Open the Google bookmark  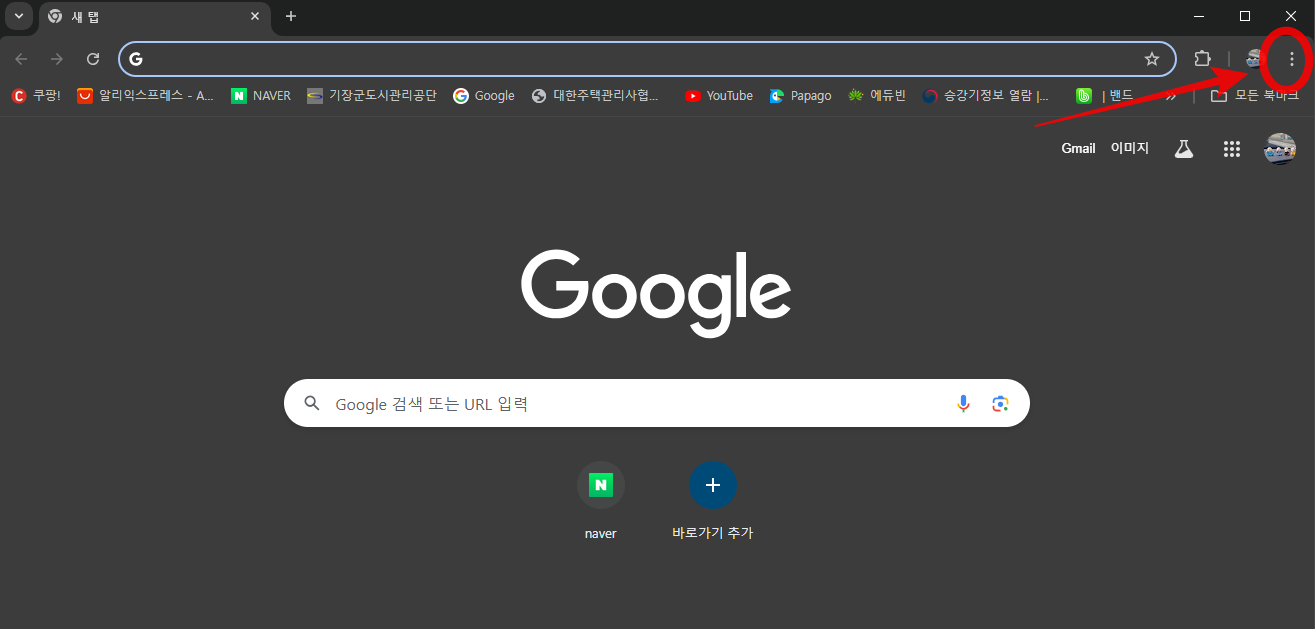(x=484, y=96)
